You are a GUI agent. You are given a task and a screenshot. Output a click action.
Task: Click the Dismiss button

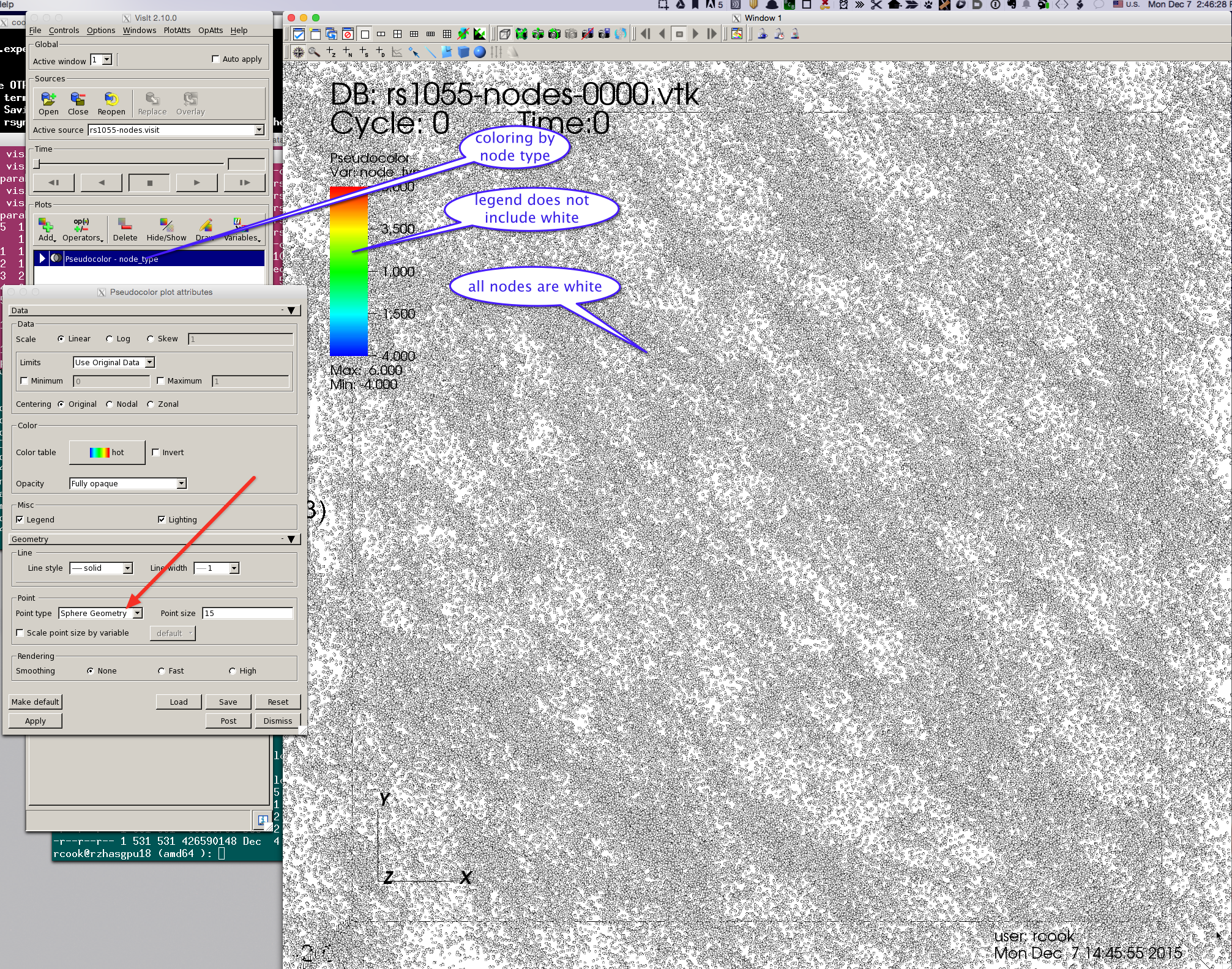pyautogui.click(x=278, y=721)
